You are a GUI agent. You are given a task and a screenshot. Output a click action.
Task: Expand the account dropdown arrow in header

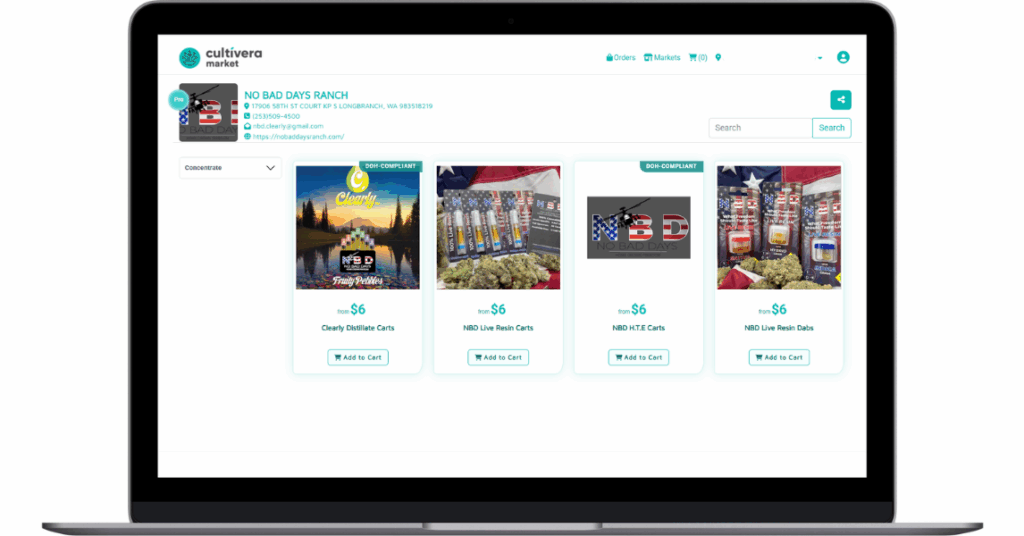click(x=820, y=58)
